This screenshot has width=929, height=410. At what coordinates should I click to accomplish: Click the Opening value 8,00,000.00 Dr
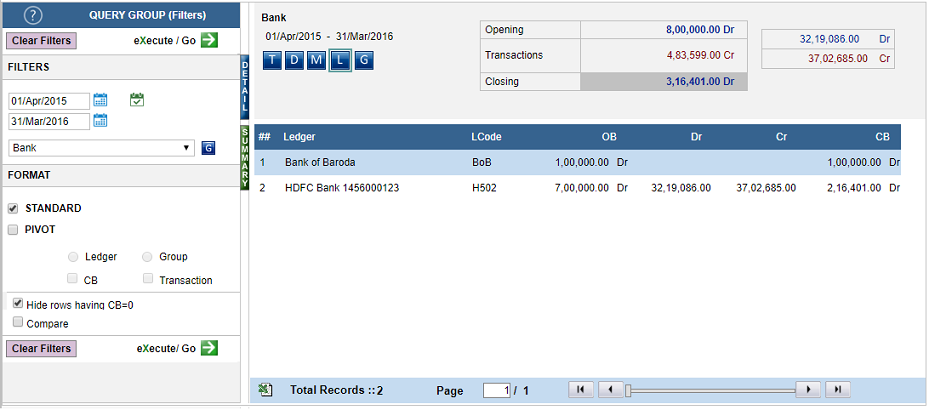point(700,28)
